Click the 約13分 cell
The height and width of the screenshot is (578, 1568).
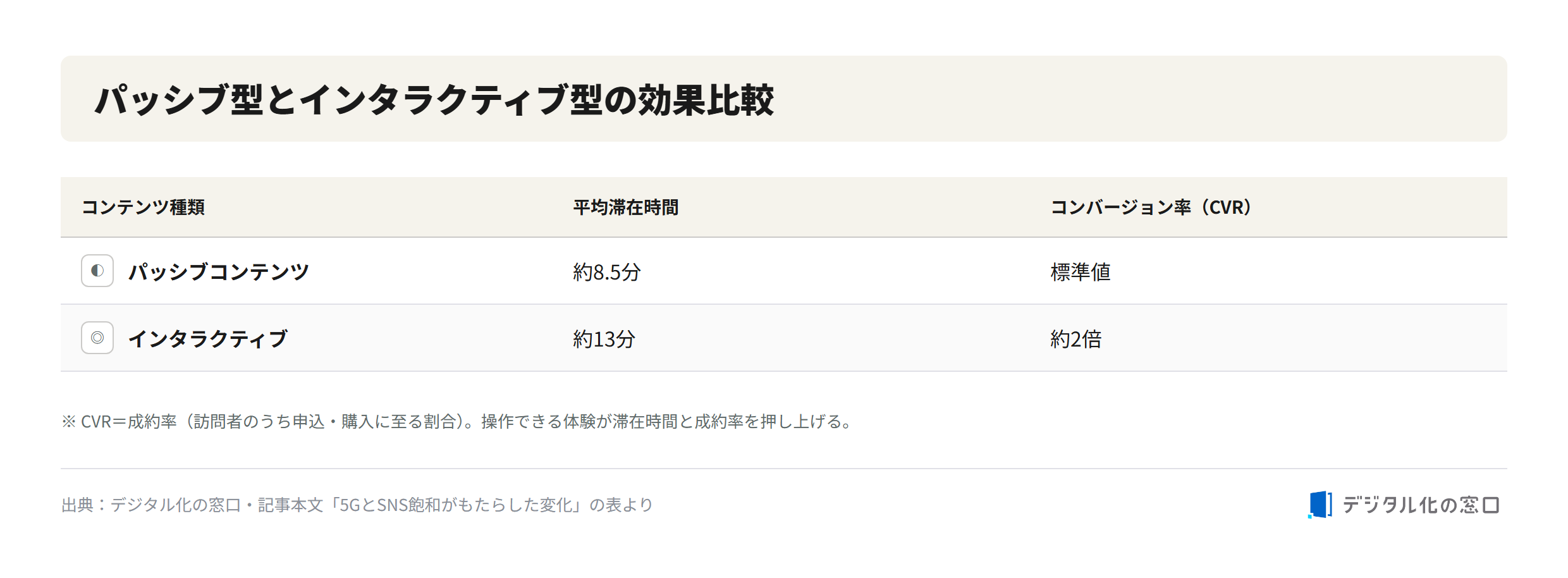[x=604, y=339]
